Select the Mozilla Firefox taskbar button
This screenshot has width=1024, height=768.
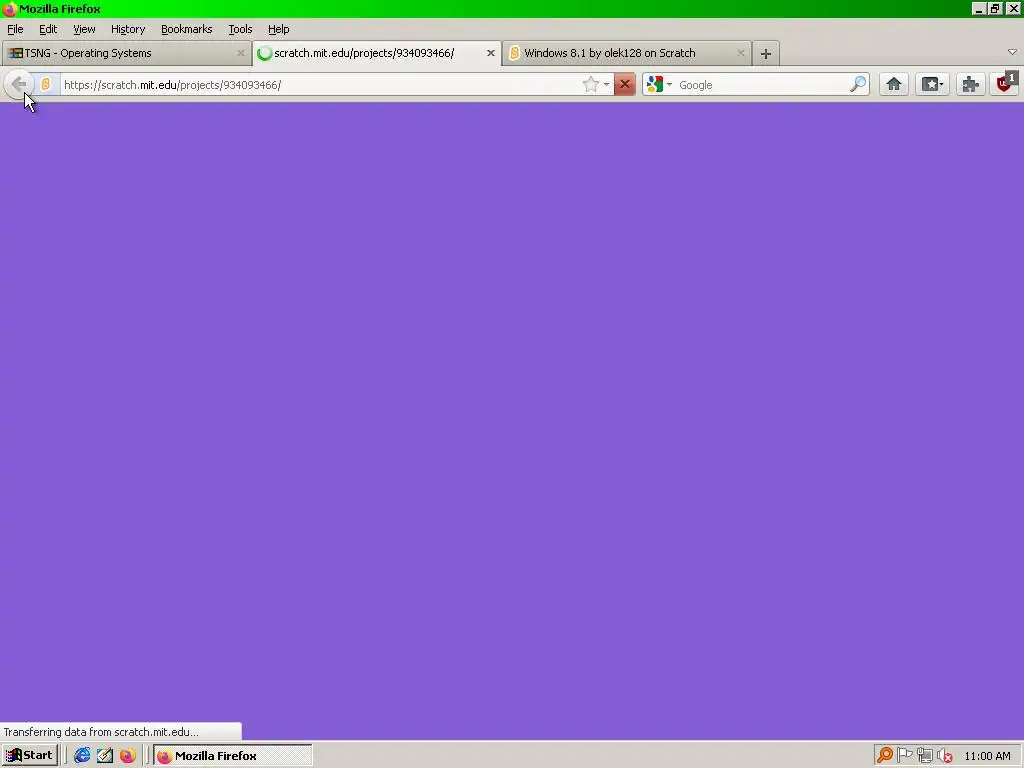(x=232, y=756)
